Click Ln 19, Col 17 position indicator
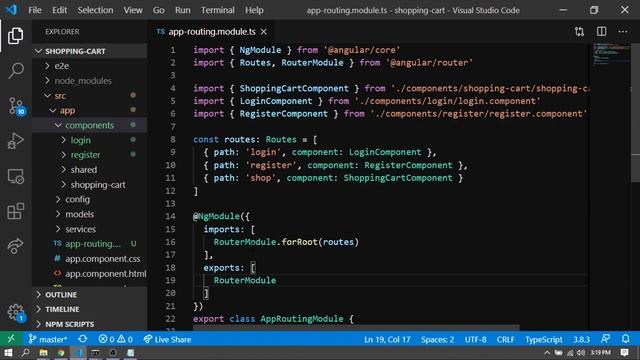This screenshot has width=640, height=360. pyautogui.click(x=387, y=339)
